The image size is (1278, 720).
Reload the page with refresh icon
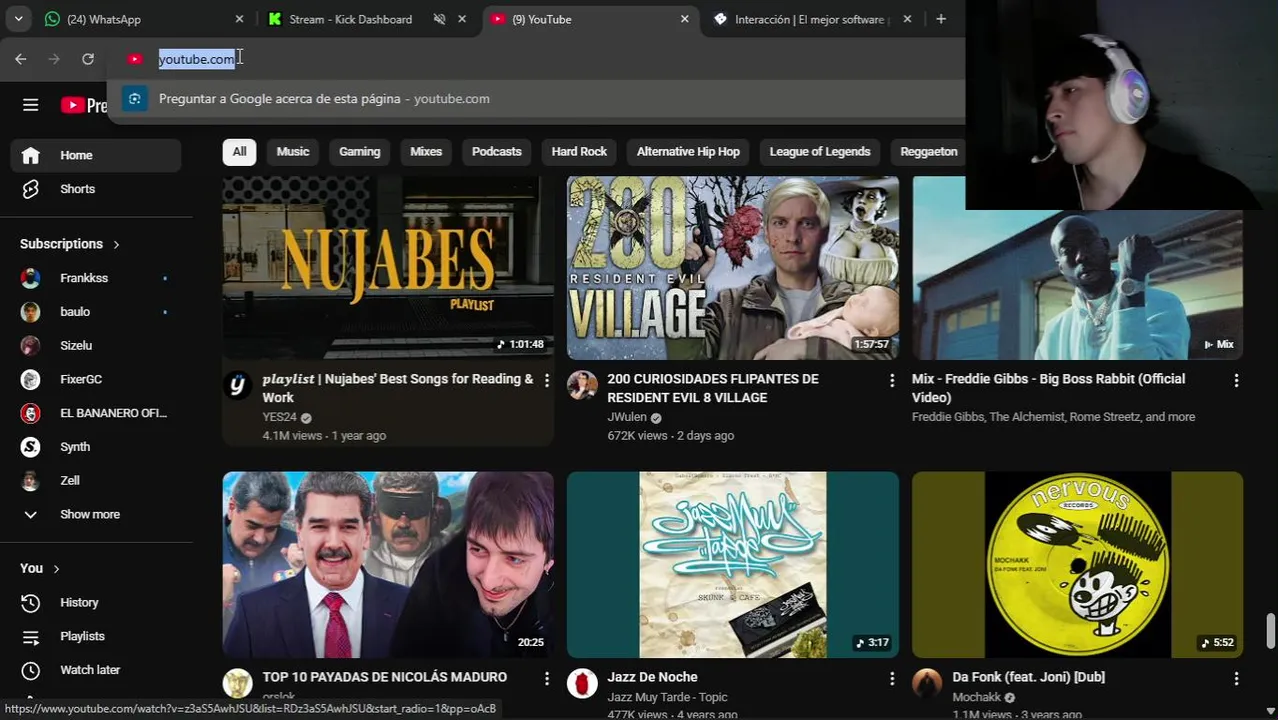(88, 59)
